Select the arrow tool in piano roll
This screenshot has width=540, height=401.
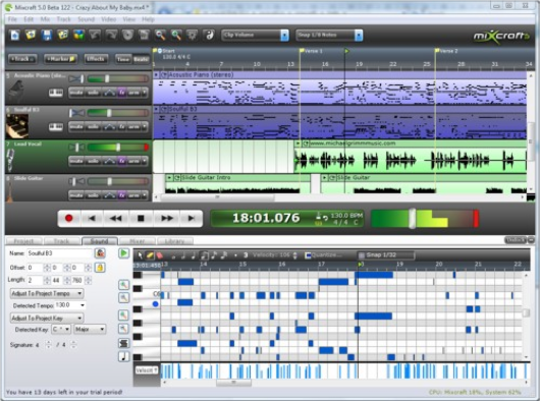coord(141,255)
